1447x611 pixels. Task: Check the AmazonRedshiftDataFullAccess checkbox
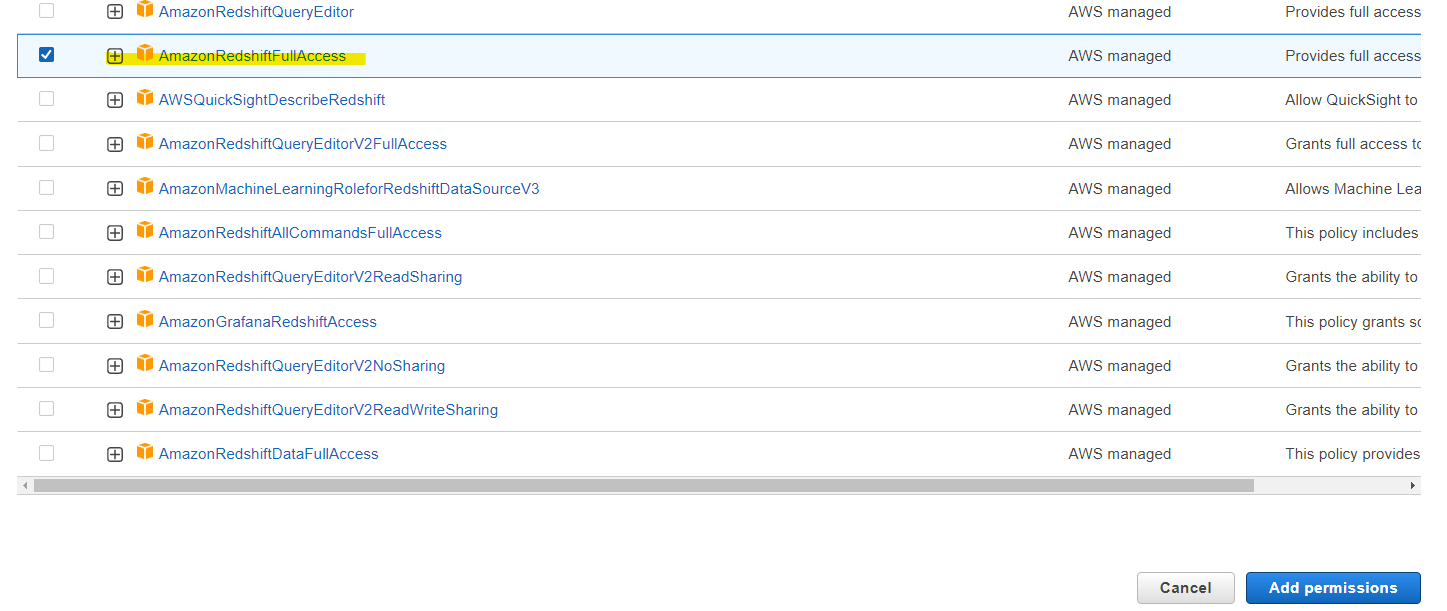tap(46, 453)
